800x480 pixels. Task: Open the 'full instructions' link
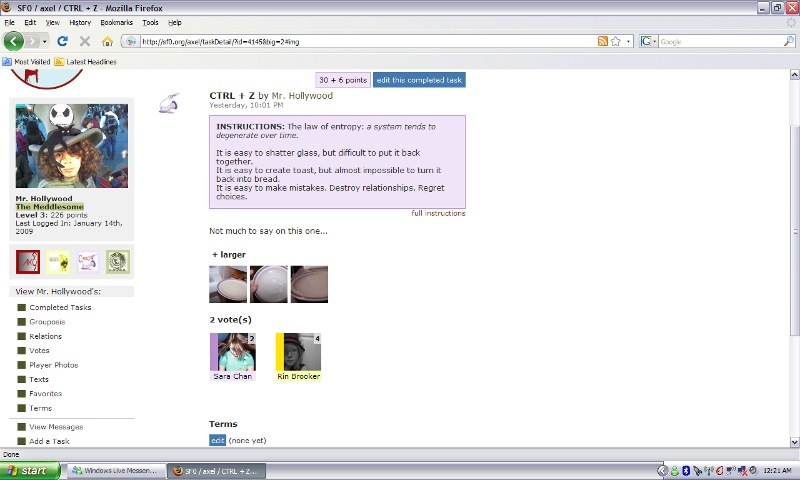tap(438, 213)
